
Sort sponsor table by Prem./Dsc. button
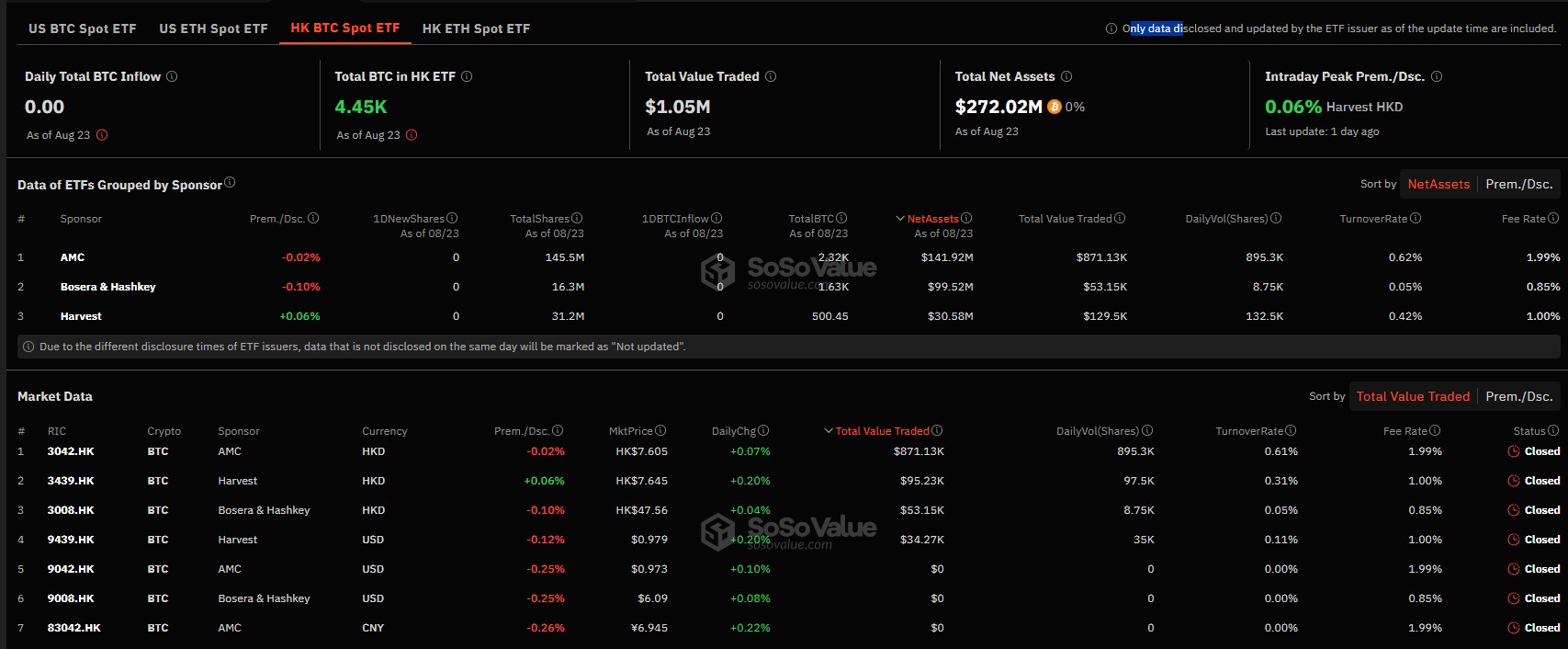click(1519, 184)
